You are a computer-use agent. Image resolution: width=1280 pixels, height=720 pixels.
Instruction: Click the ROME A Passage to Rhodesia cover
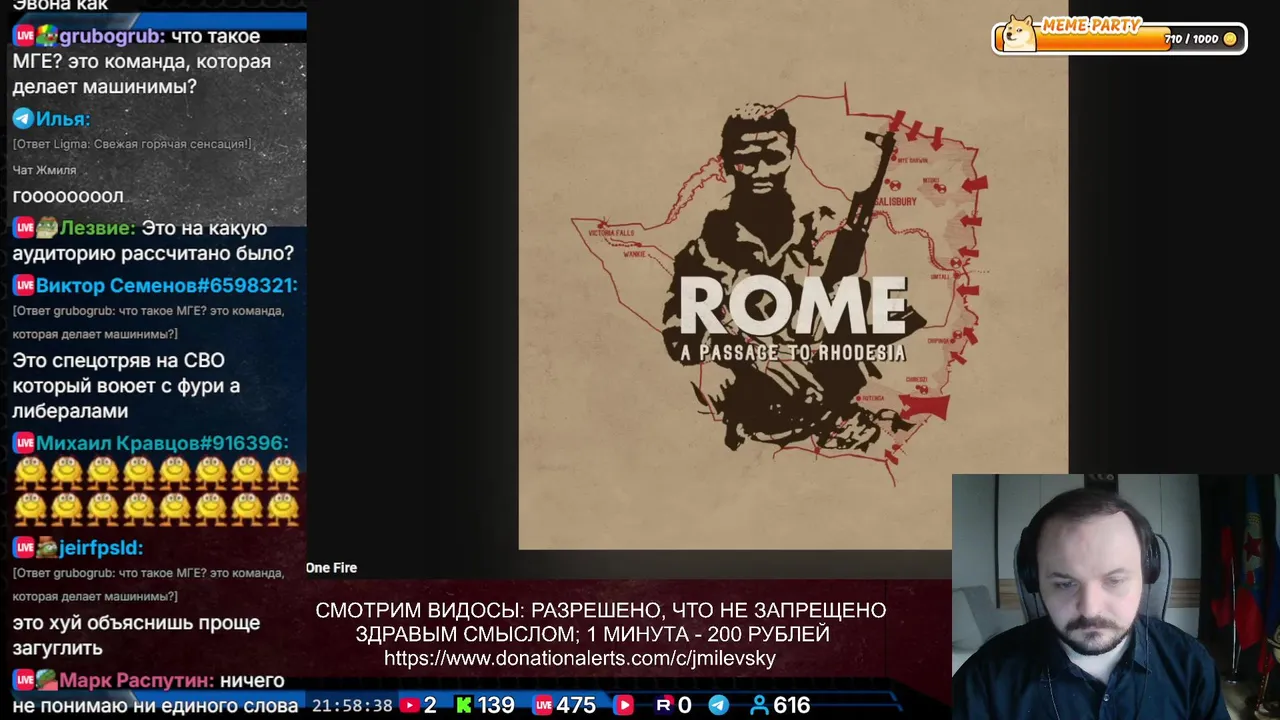pyautogui.click(x=793, y=275)
